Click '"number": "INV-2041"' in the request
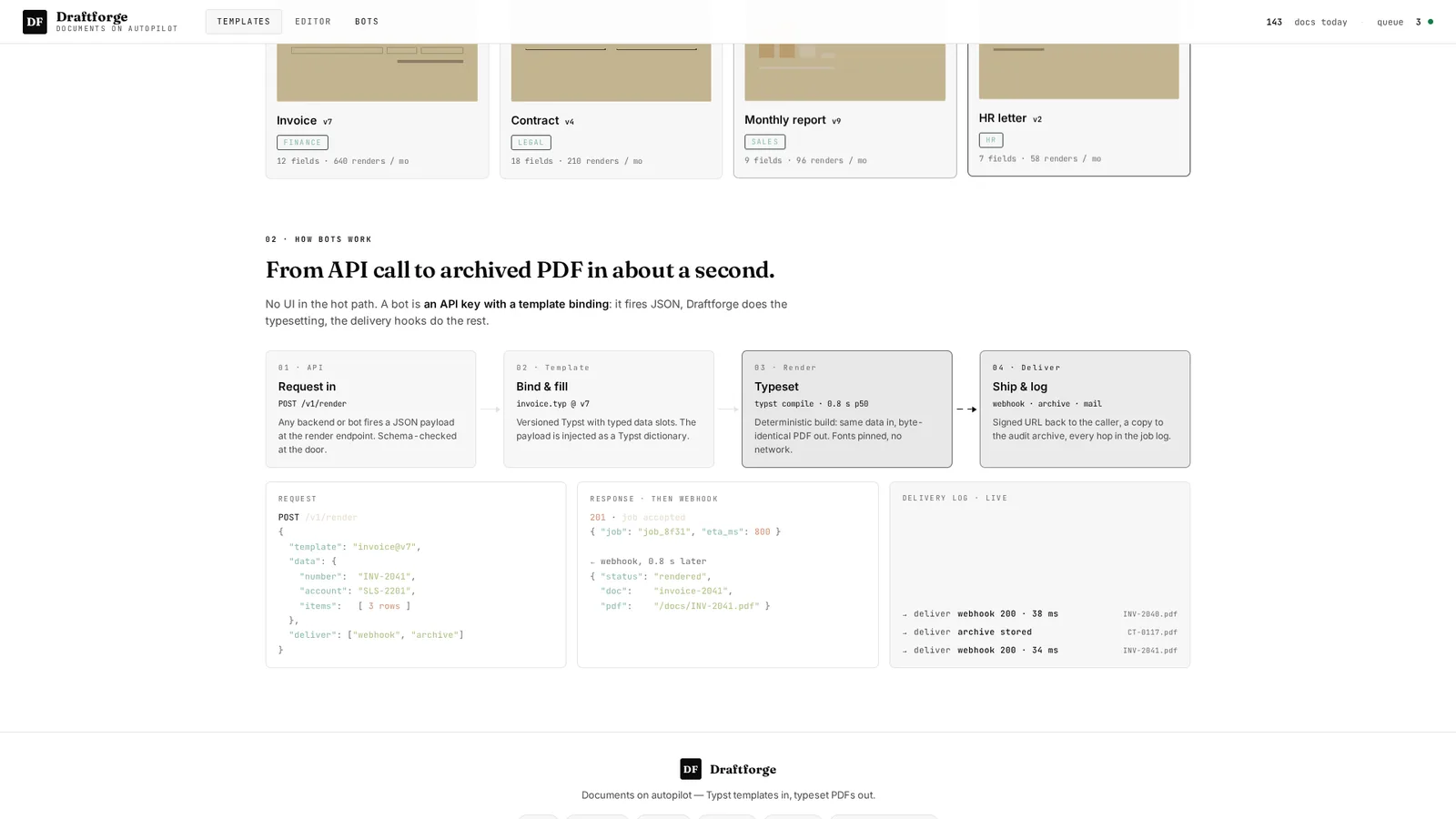The width and height of the screenshot is (1456, 819). pyautogui.click(x=357, y=576)
